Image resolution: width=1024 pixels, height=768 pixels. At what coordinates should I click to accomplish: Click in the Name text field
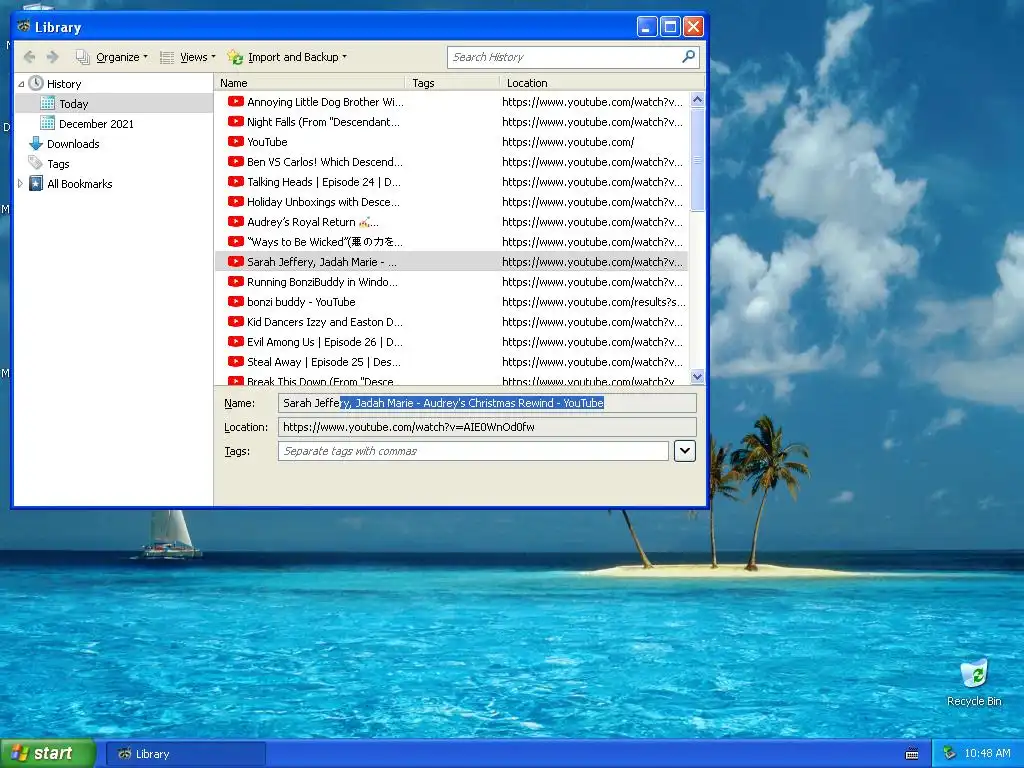[487, 403]
